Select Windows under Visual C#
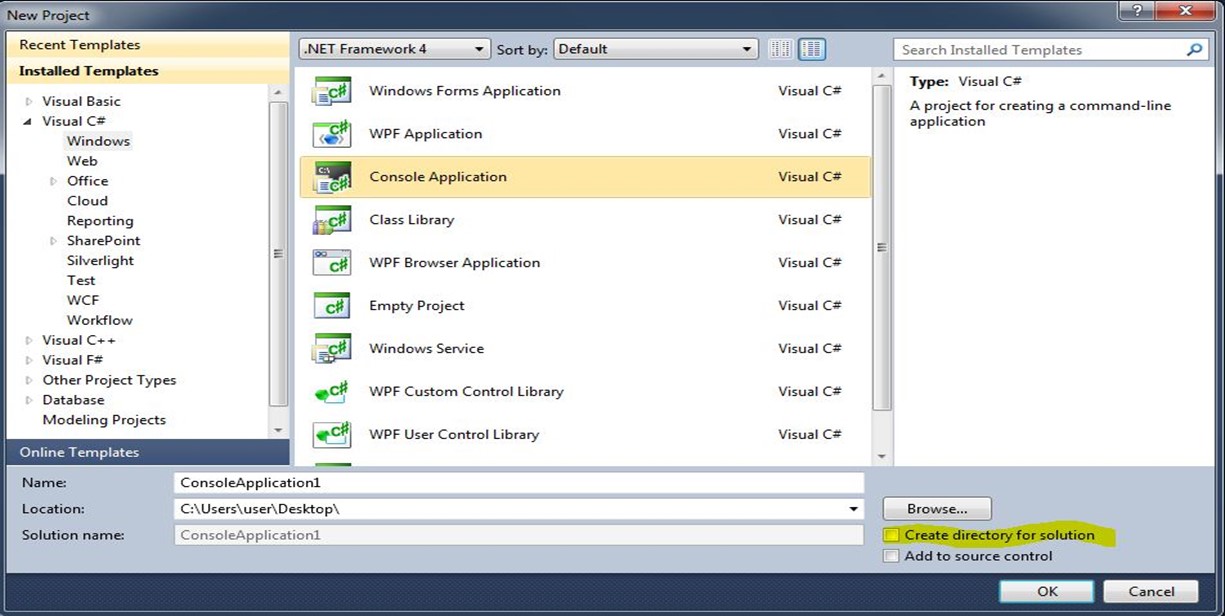This screenshot has height=616, width=1225. click(98, 141)
